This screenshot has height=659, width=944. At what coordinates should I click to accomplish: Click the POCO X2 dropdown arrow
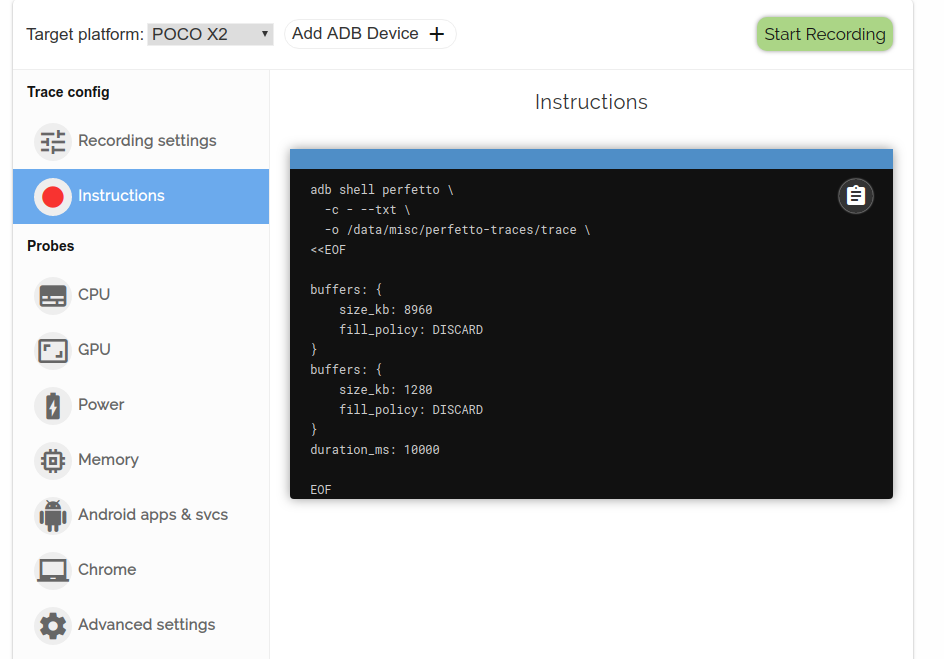(x=264, y=33)
